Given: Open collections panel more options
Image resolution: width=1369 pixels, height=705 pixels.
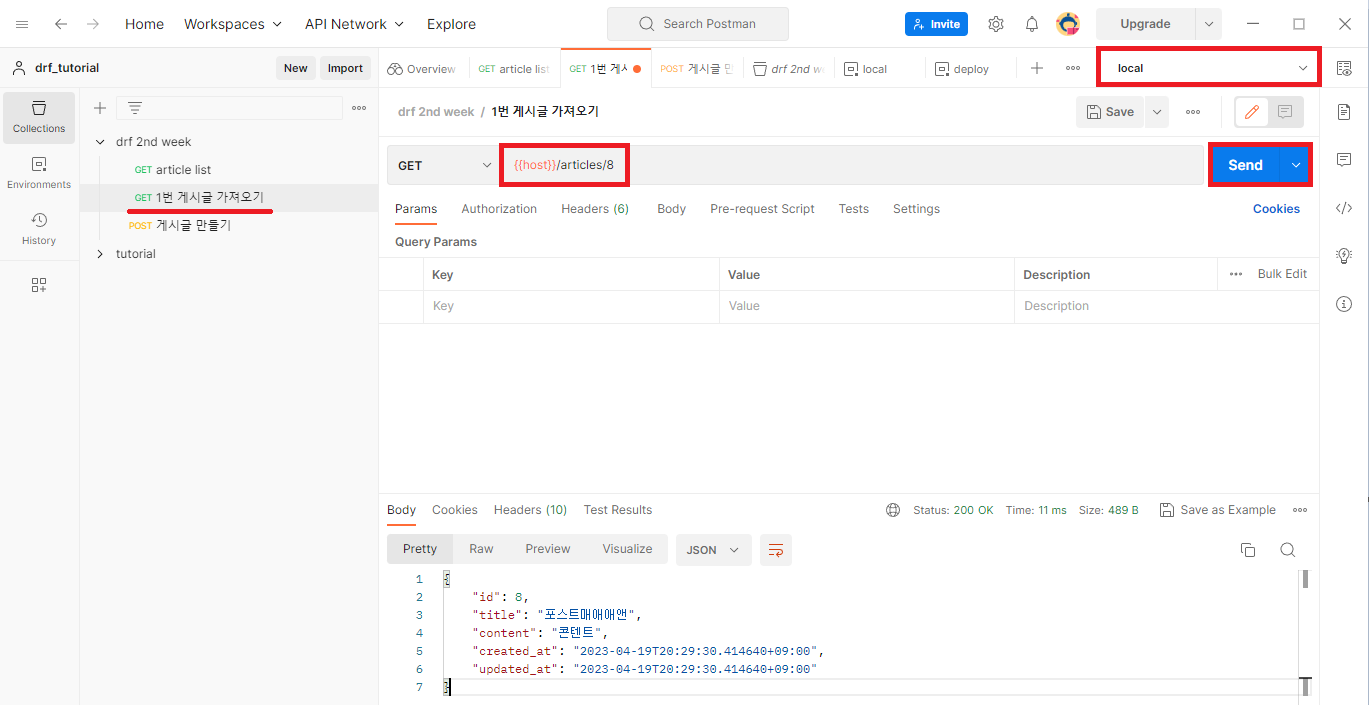Looking at the screenshot, I should point(359,108).
